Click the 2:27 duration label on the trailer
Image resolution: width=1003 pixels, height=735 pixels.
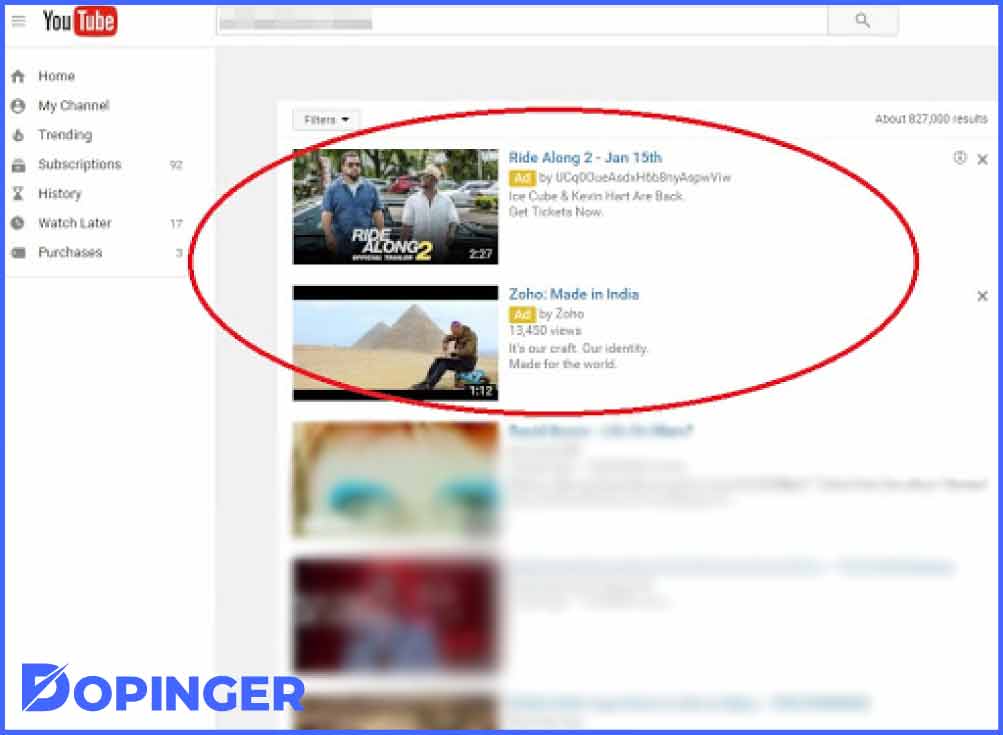tap(481, 253)
